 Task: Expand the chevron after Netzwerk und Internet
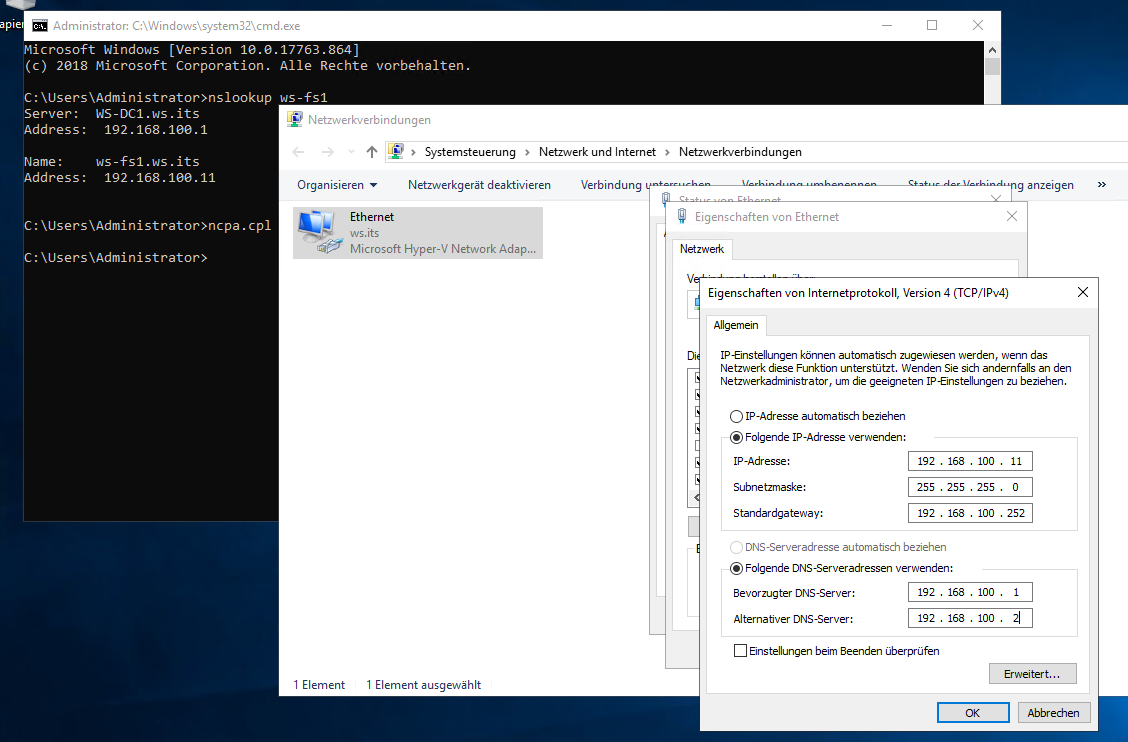667,152
